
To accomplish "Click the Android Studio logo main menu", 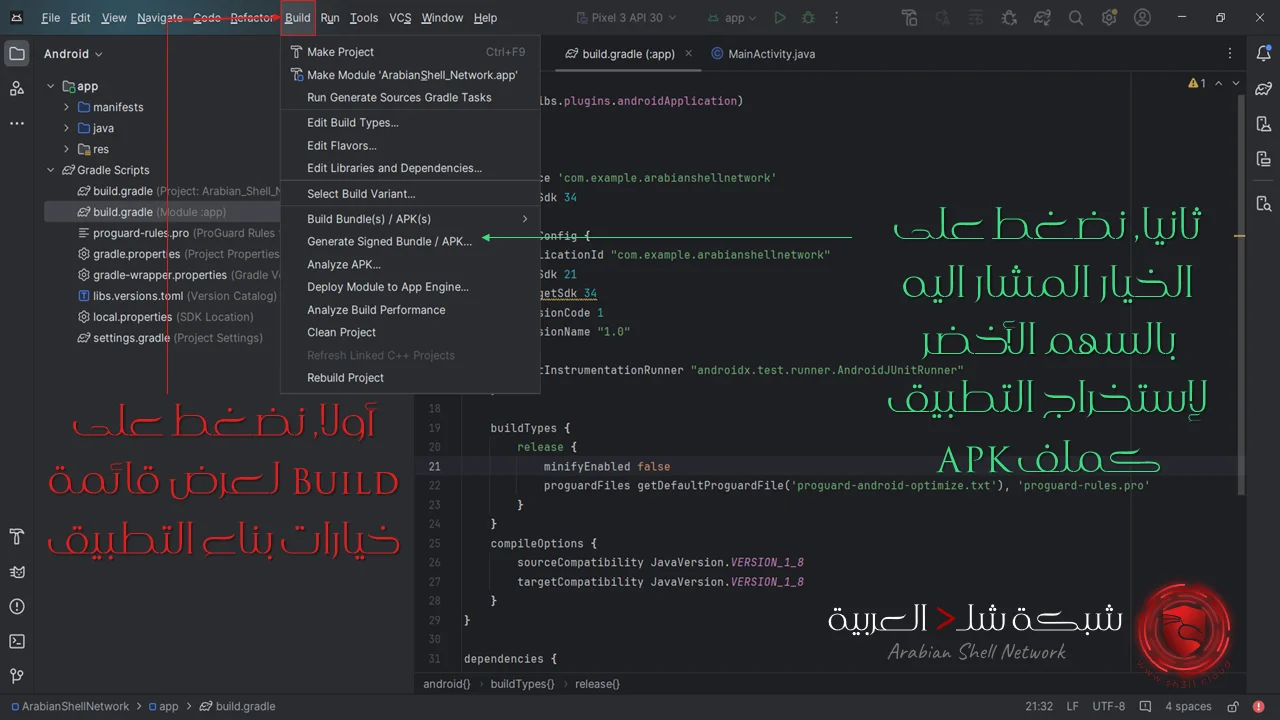I will click(x=17, y=18).
